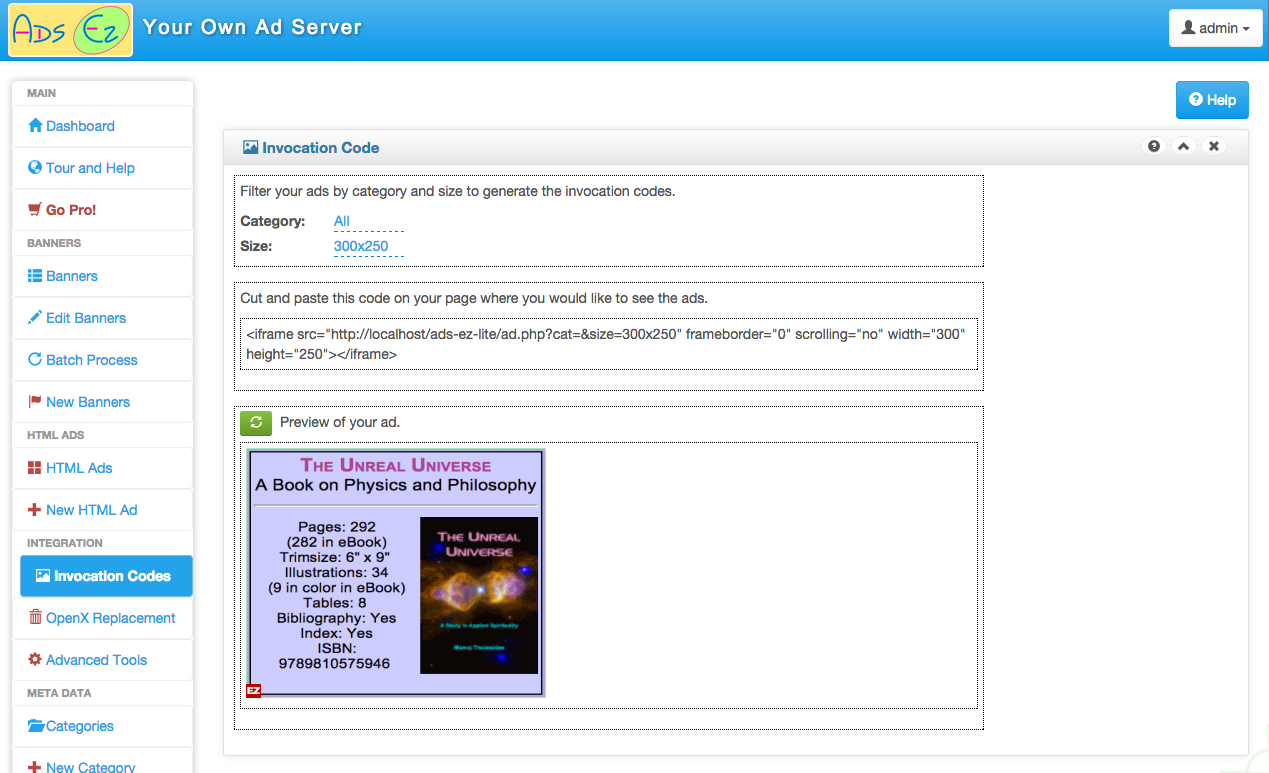Open the admin user dropdown
The image size is (1269, 773).
click(1215, 28)
